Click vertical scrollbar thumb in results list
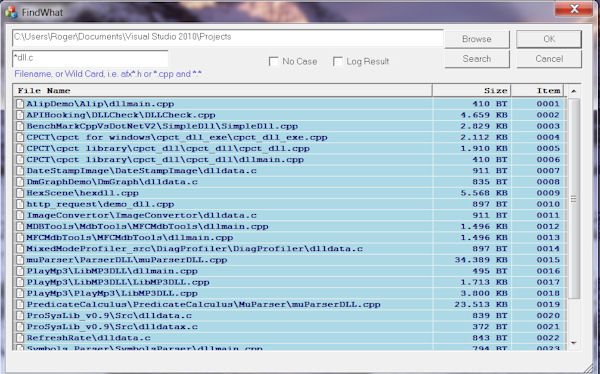This screenshot has height=374, width=600. point(574,199)
